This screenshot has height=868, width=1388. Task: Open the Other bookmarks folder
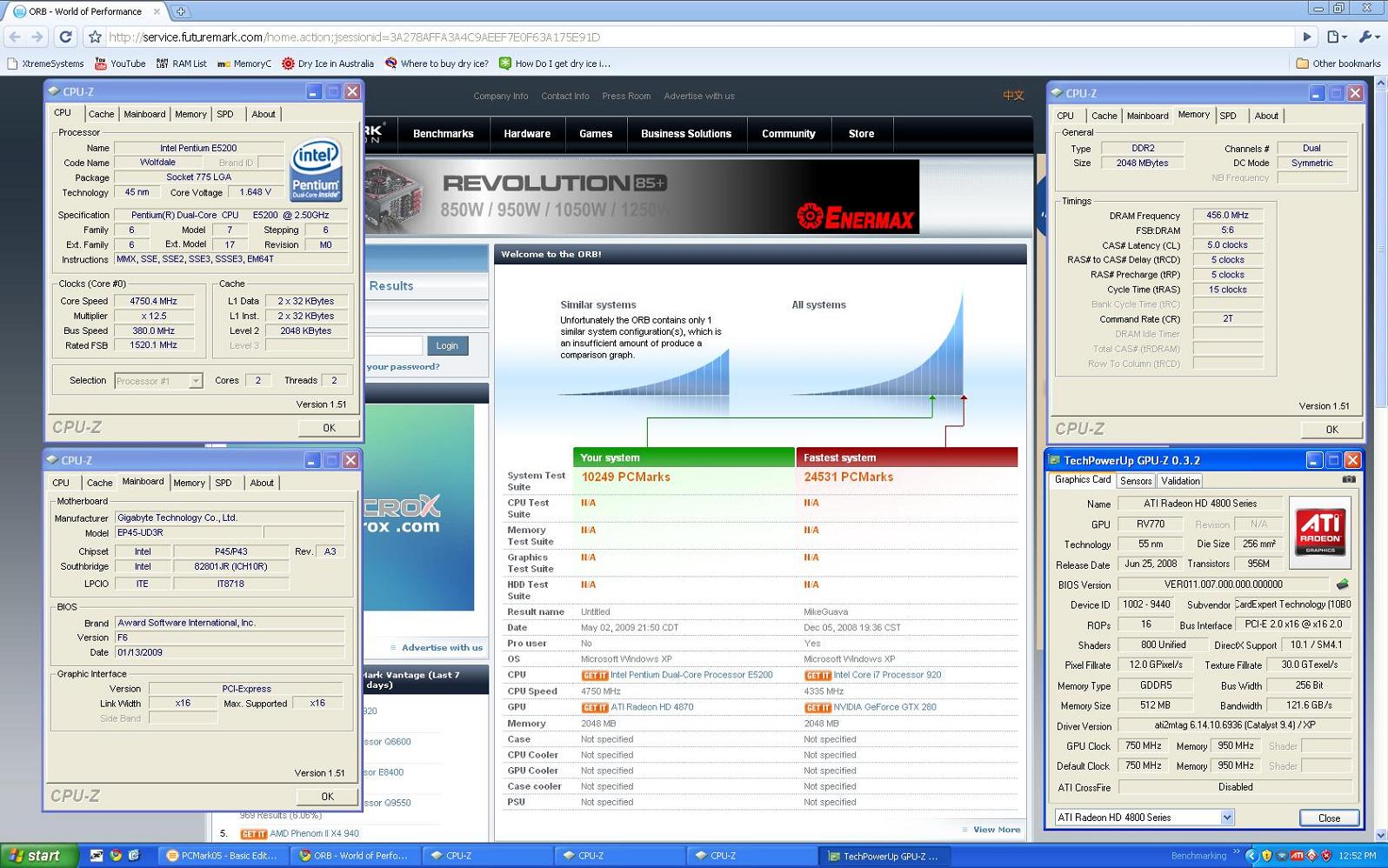(1338, 63)
